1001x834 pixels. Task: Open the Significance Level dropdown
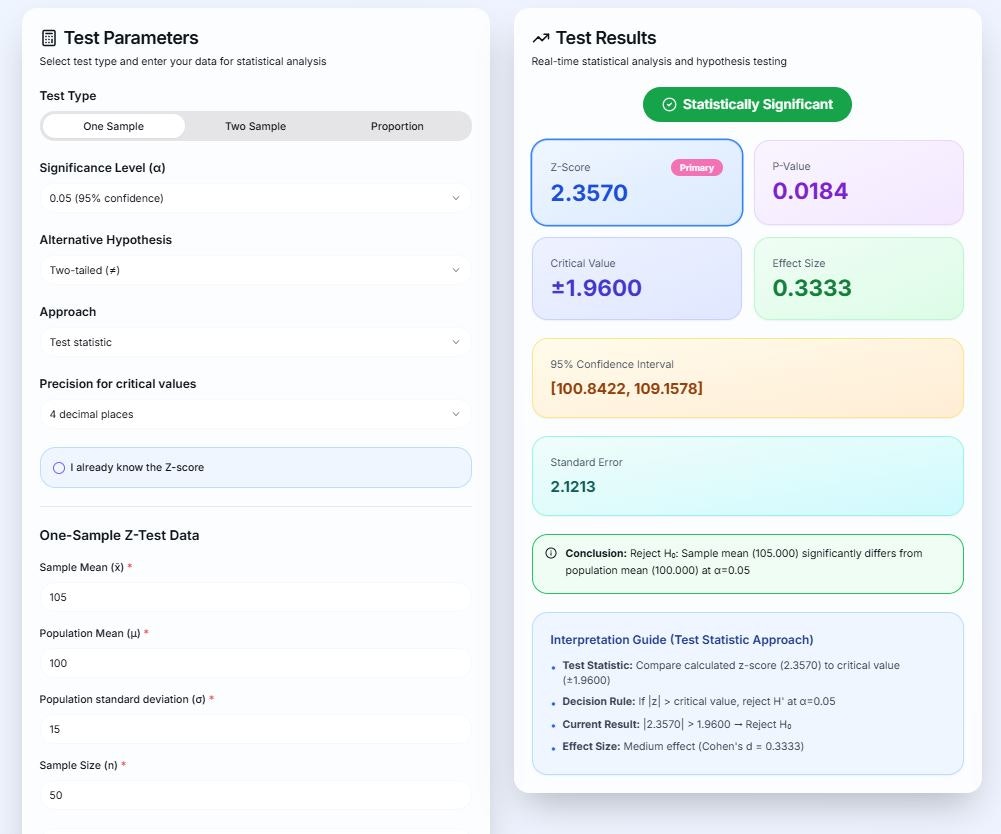[x=253, y=198]
